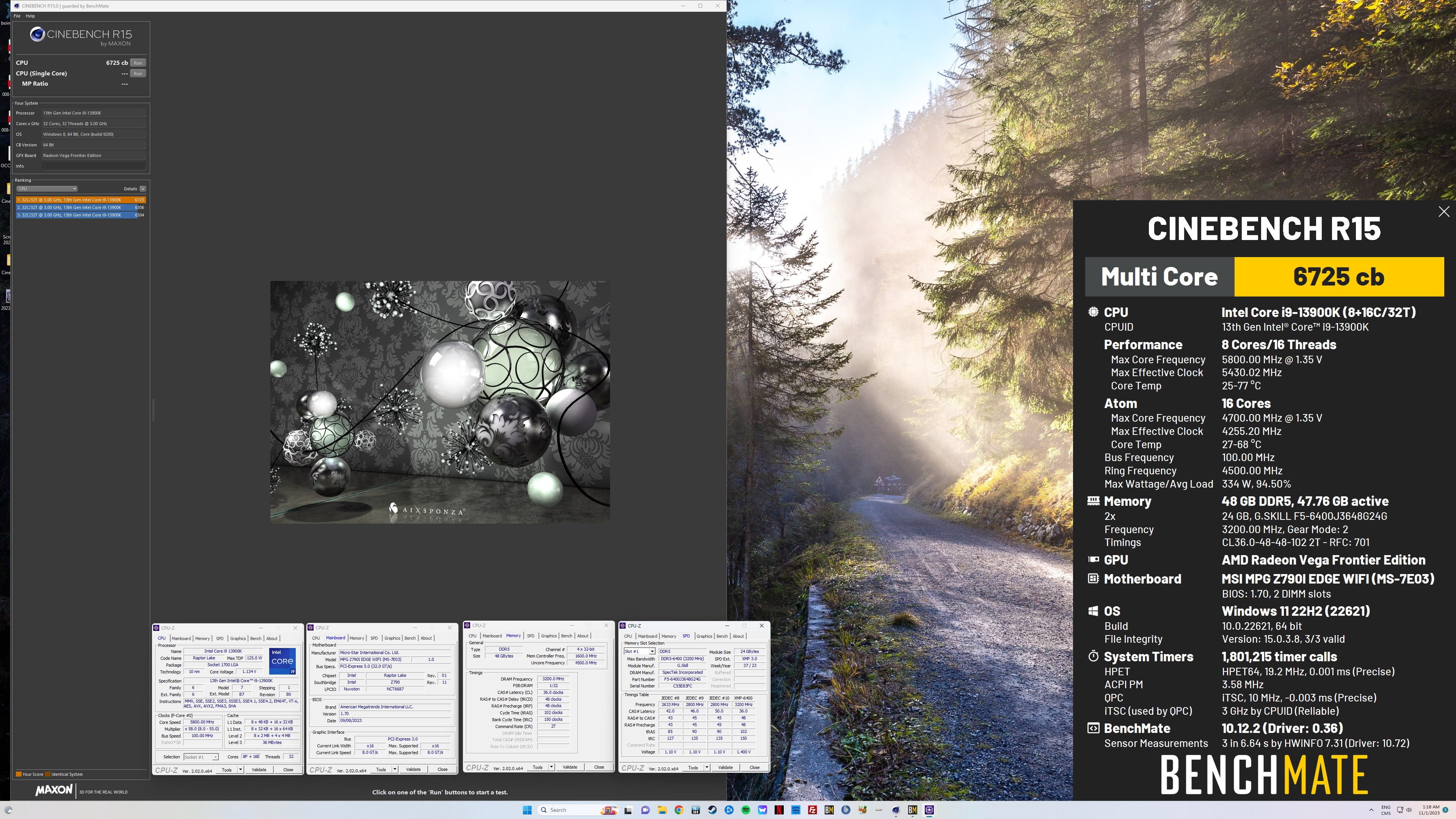Open Netflix from taskbar
The height and width of the screenshot is (819, 1456).
(x=779, y=810)
